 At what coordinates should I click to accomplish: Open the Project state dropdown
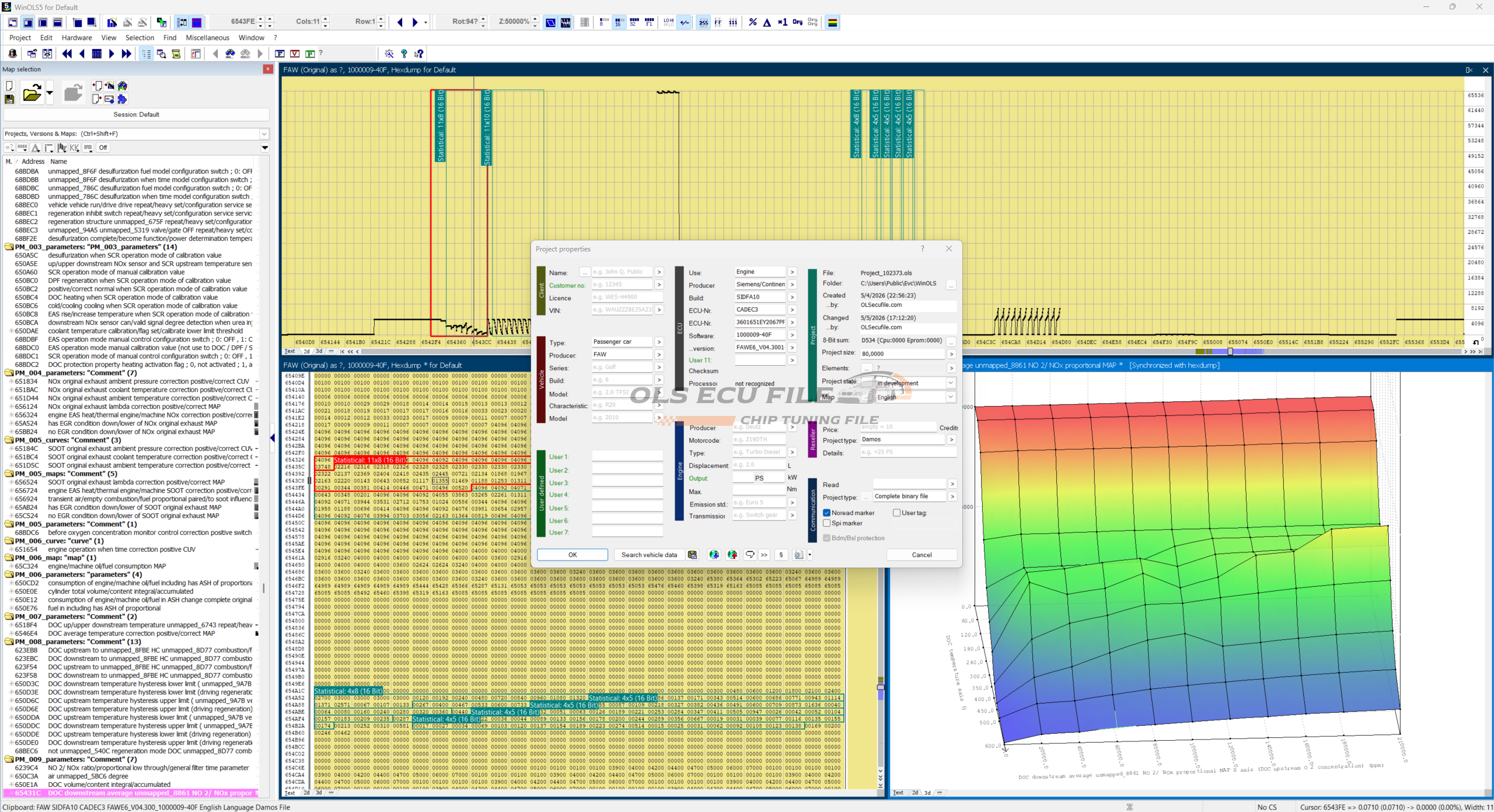950,383
